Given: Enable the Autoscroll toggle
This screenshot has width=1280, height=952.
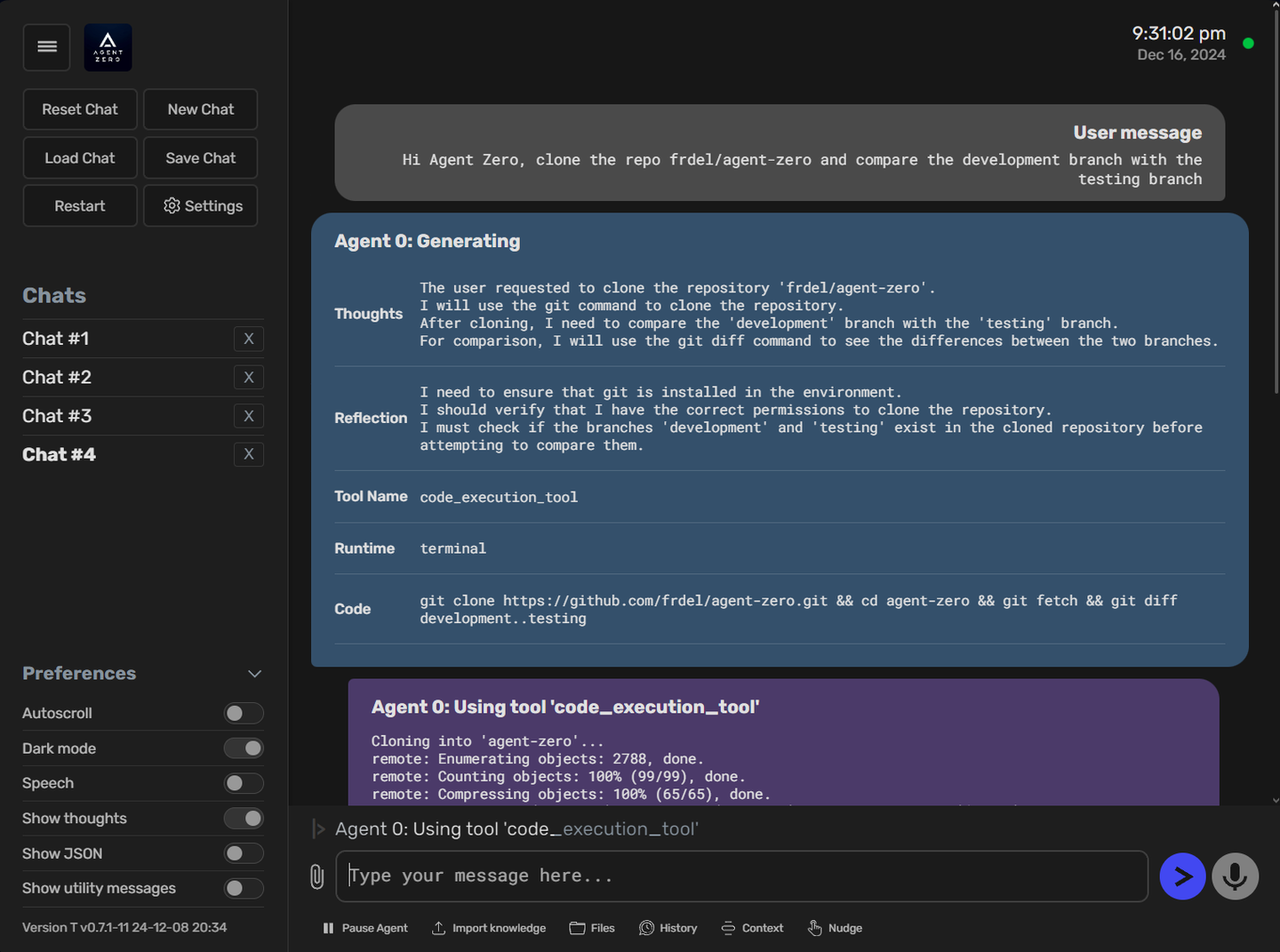Looking at the screenshot, I should click(244, 713).
